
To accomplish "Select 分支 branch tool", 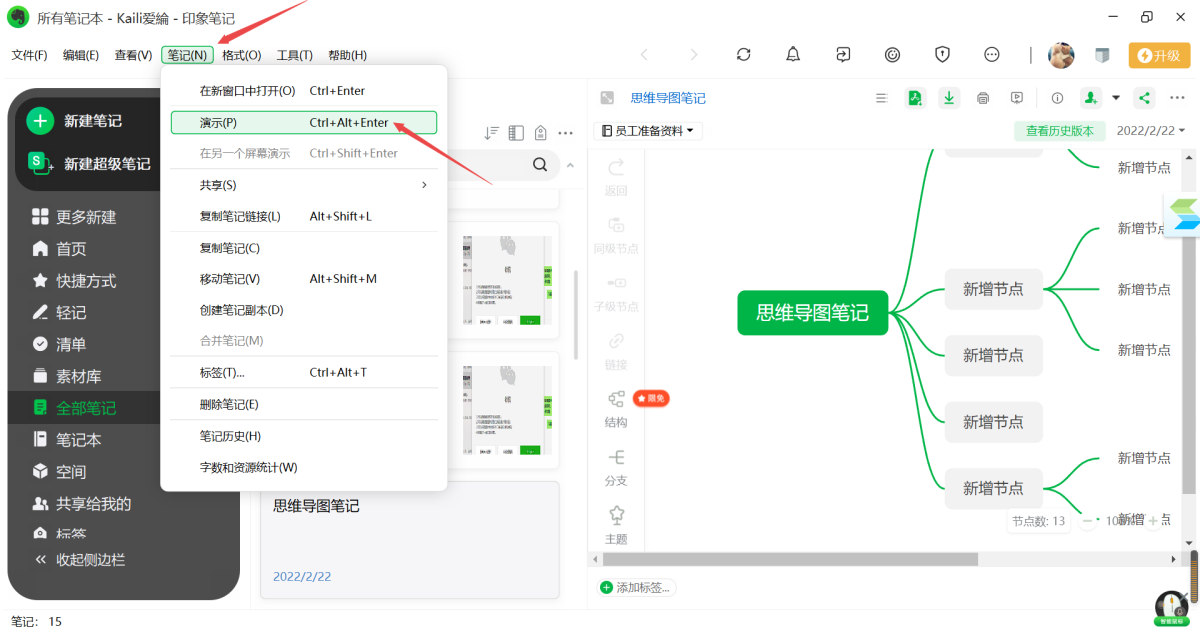I will click(616, 467).
